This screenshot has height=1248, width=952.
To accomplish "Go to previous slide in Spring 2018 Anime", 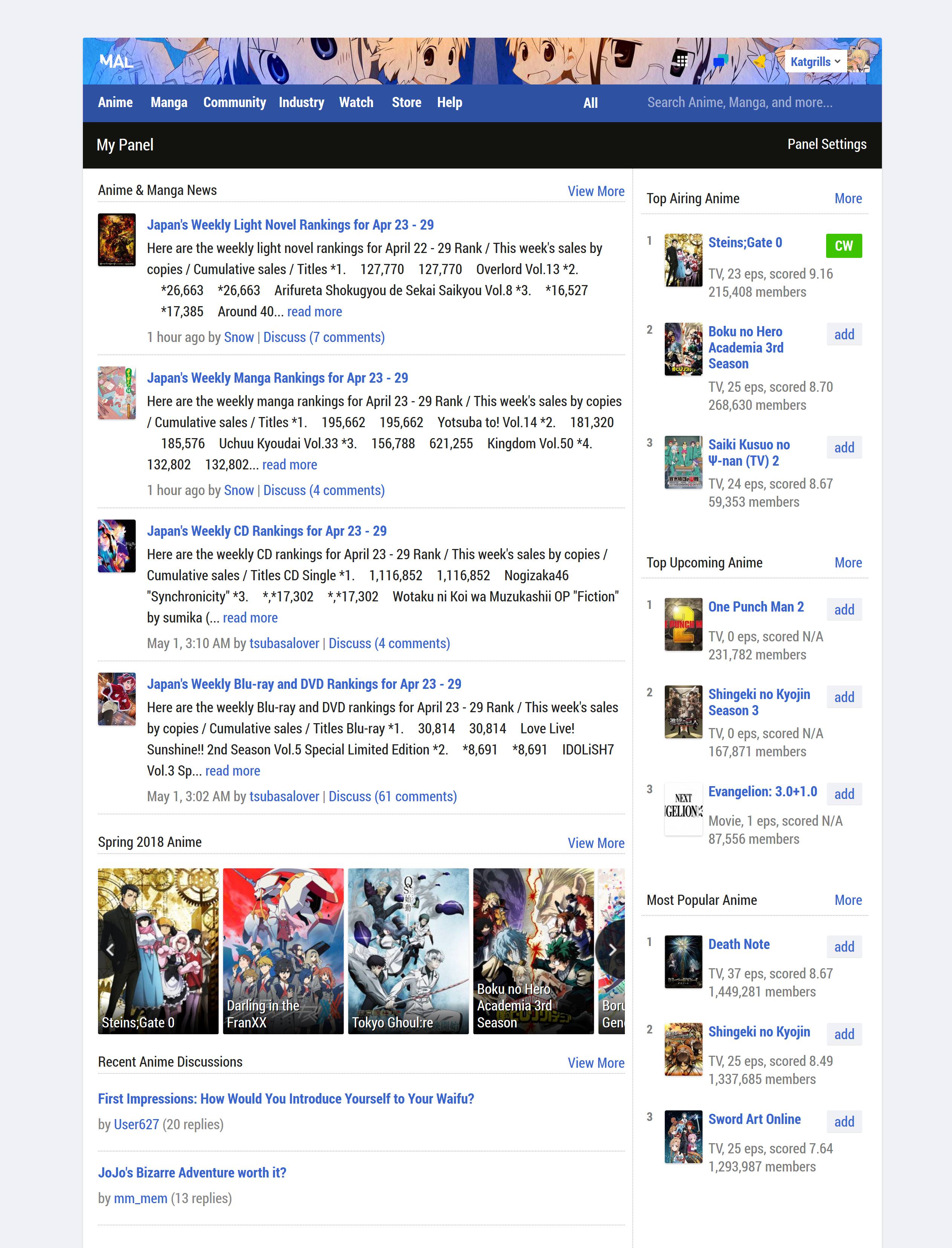I will 110,950.
